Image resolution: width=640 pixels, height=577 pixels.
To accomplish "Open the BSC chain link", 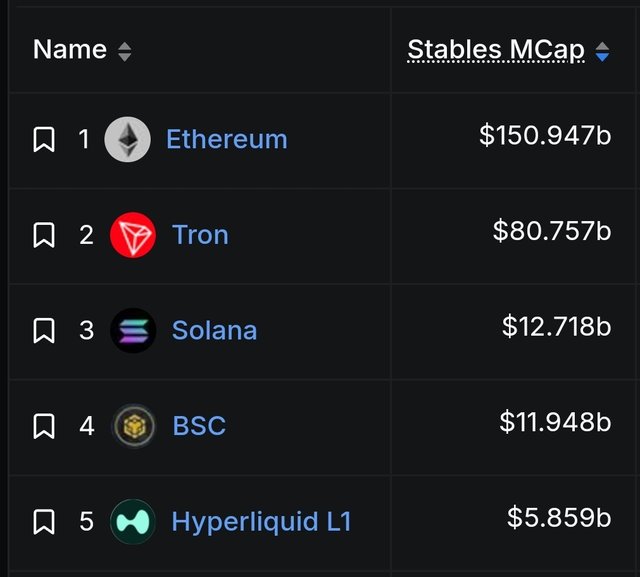I will 199,426.
